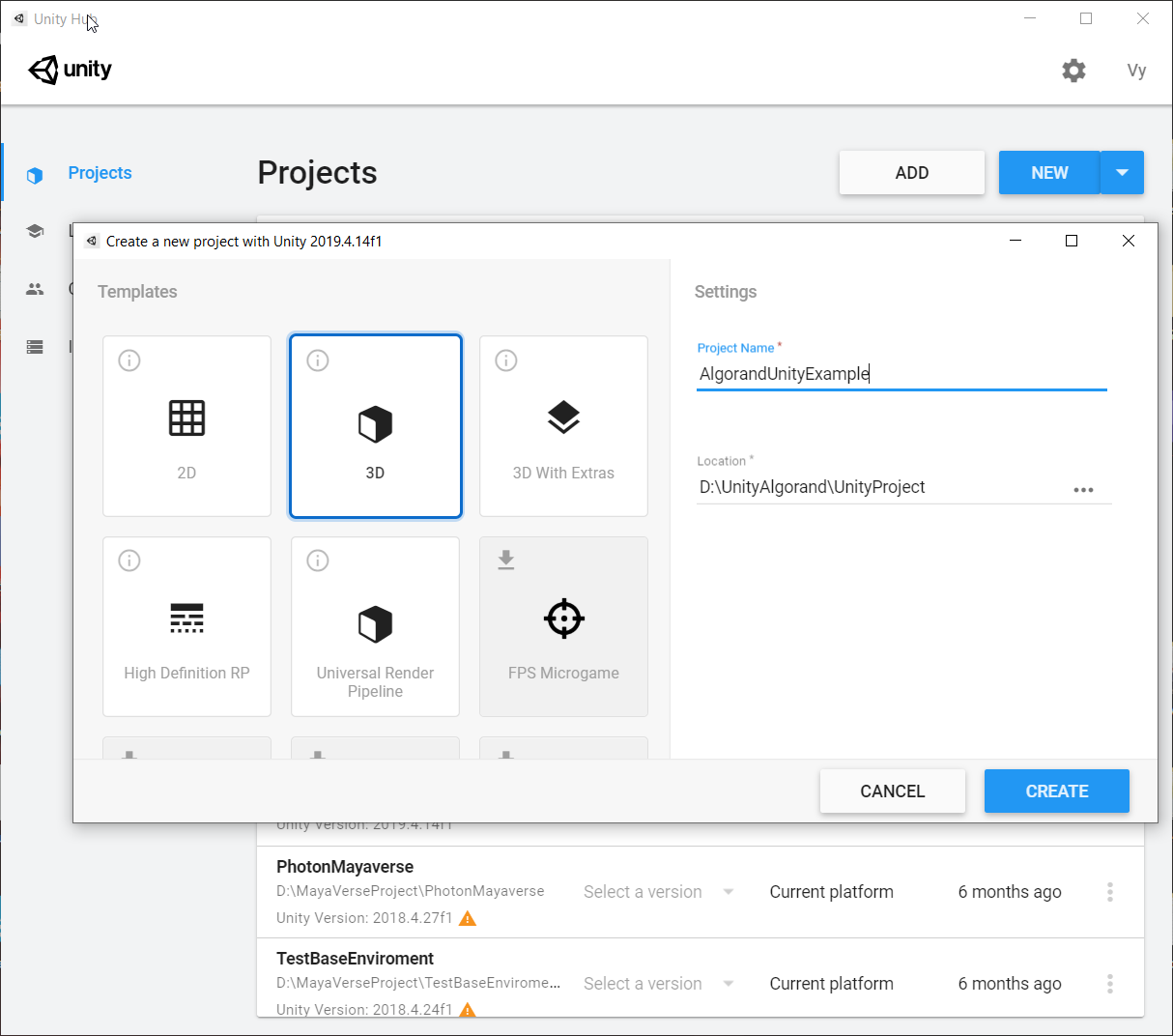1173x1036 pixels.
Task: Open the Installs sidebar icon
Action: [x=35, y=347]
